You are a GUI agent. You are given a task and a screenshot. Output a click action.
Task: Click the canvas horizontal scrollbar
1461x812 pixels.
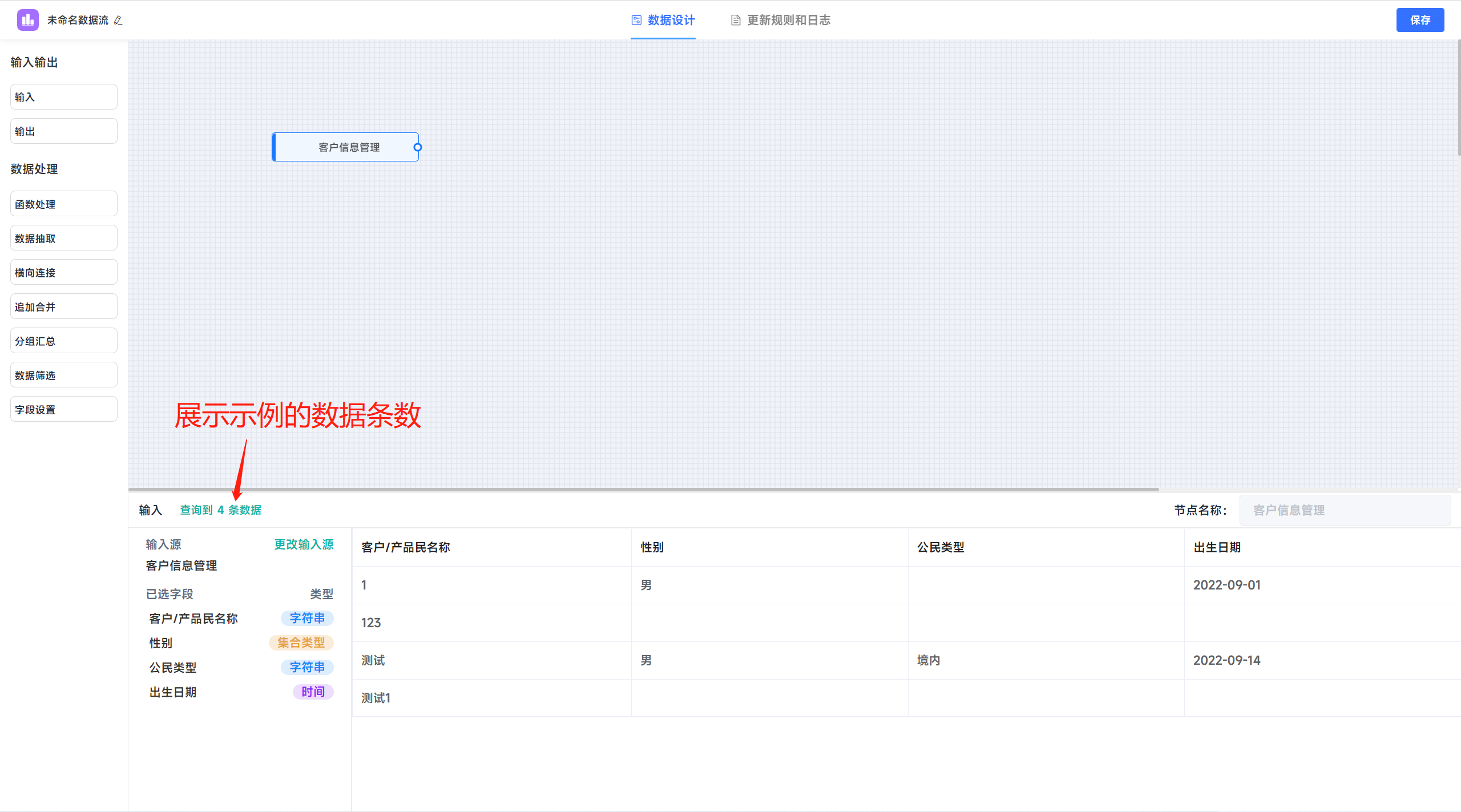tap(644, 490)
